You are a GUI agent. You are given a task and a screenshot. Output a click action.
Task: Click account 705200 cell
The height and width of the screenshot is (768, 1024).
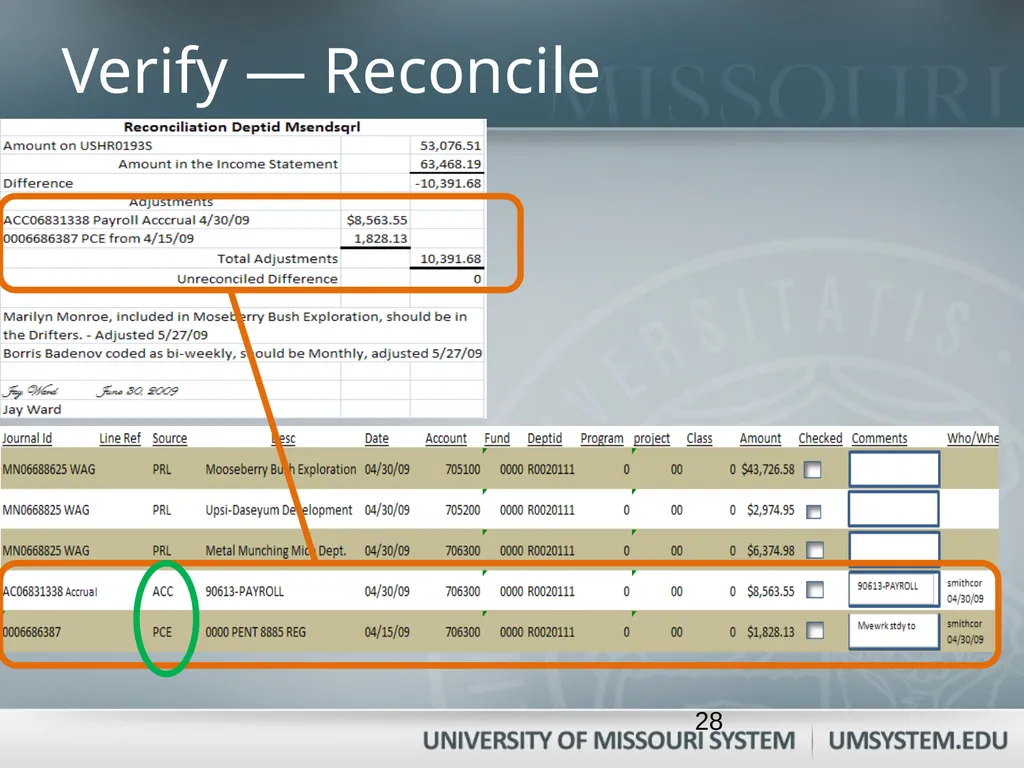point(462,510)
